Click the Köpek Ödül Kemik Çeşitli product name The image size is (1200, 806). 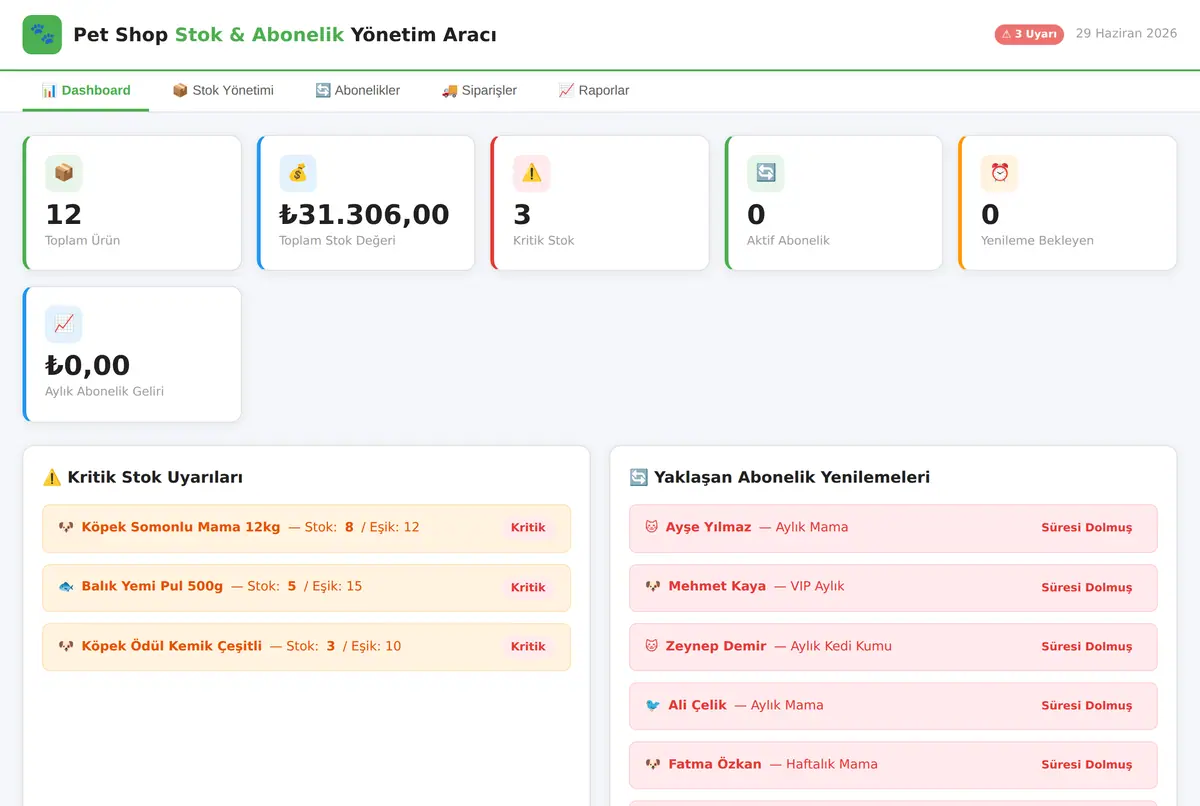tap(172, 646)
